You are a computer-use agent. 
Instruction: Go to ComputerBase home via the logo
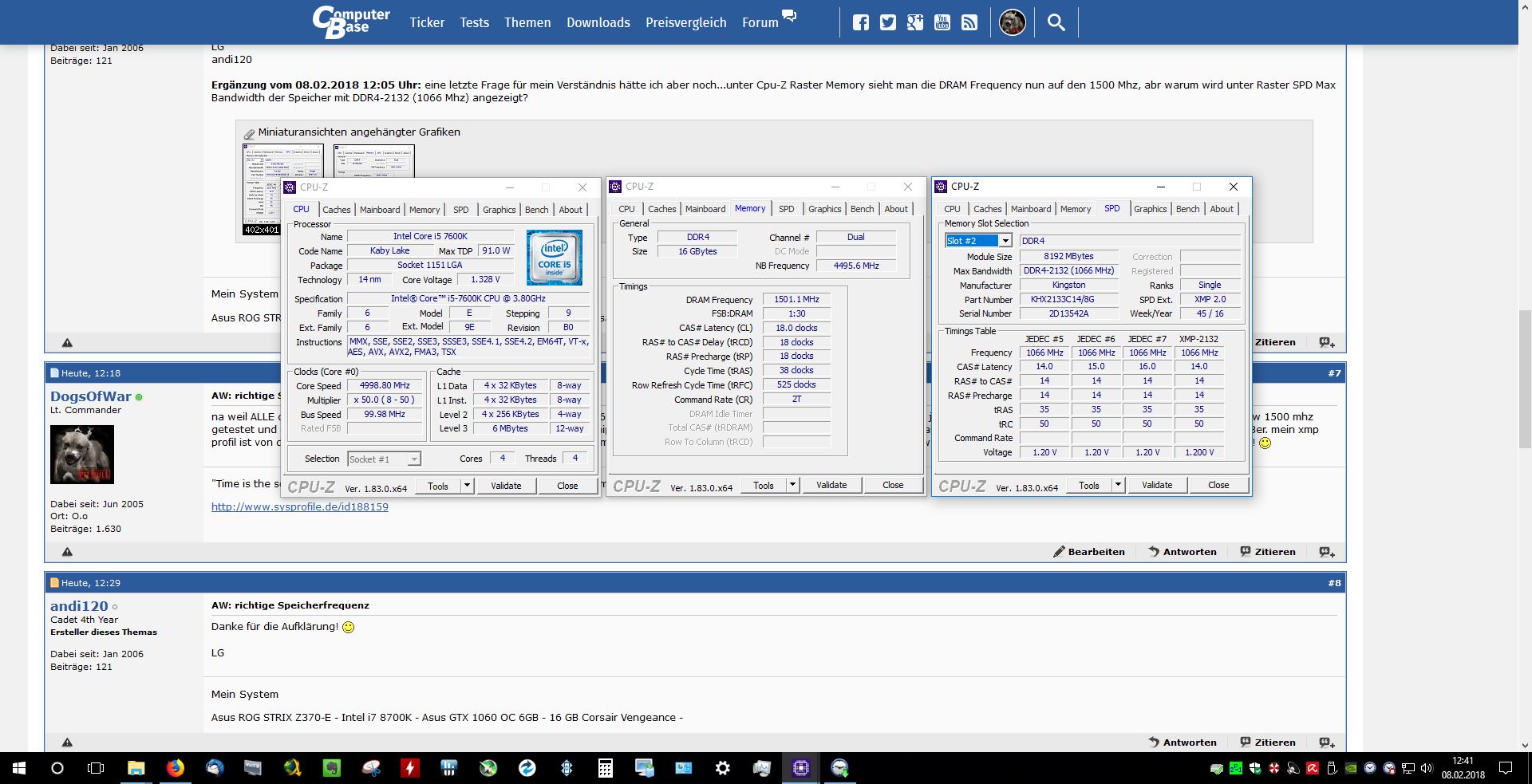(x=351, y=22)
